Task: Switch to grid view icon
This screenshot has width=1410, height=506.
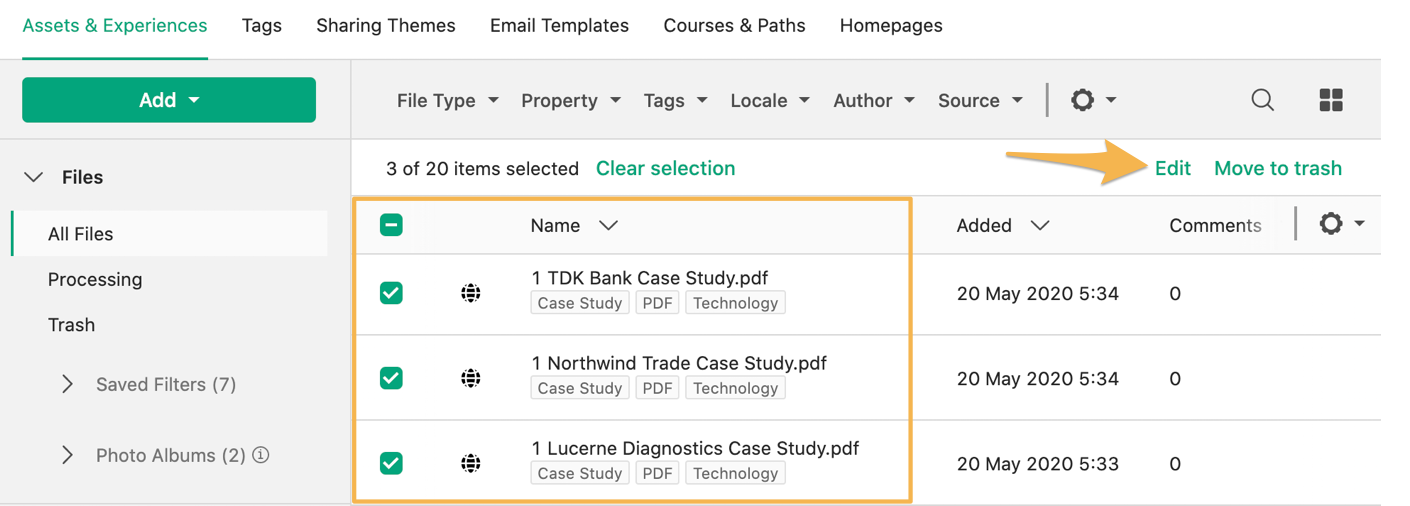Action: 1331,100
